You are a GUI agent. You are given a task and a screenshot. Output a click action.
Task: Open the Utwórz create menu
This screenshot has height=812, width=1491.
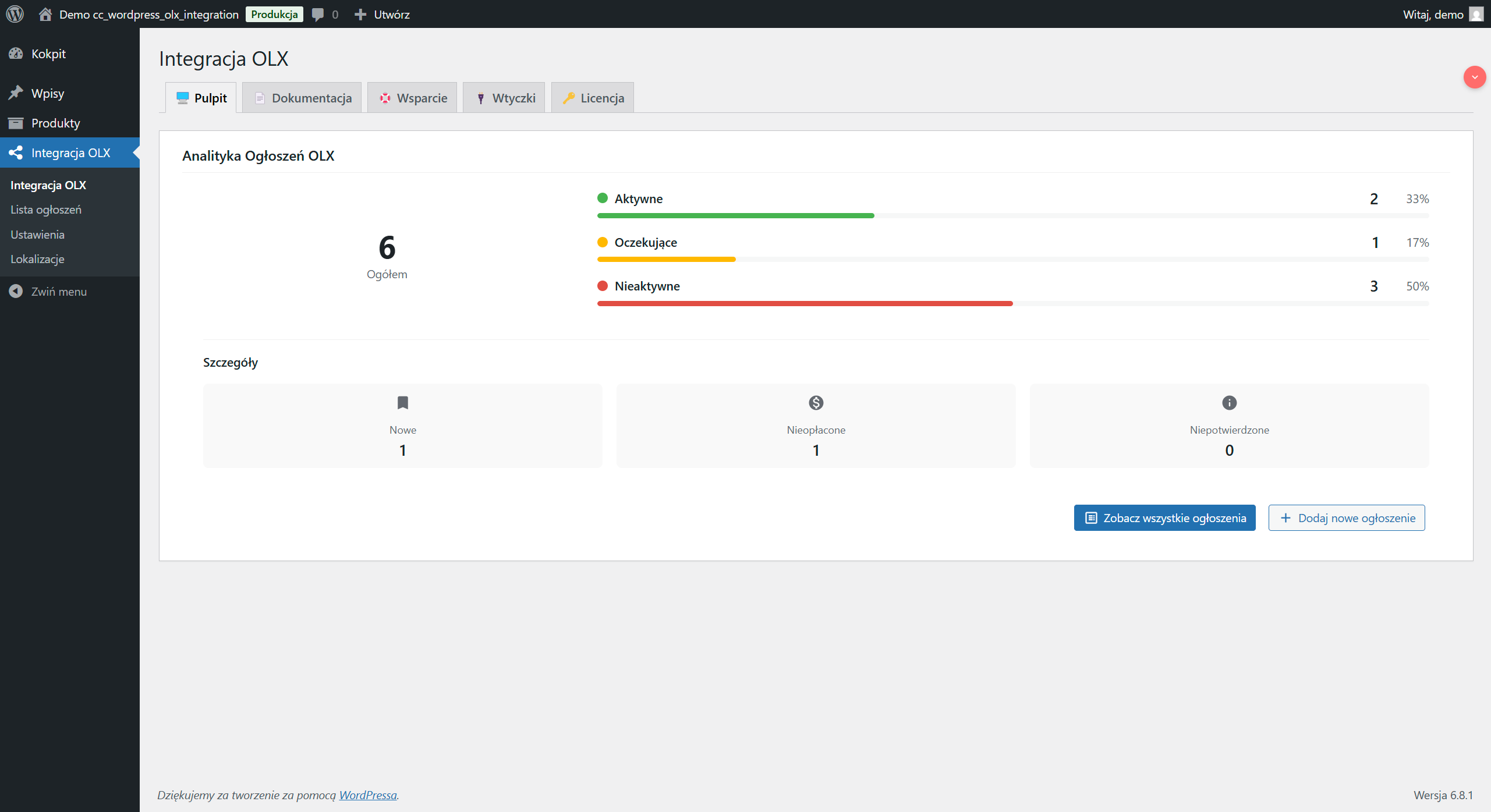click(383, 14)
